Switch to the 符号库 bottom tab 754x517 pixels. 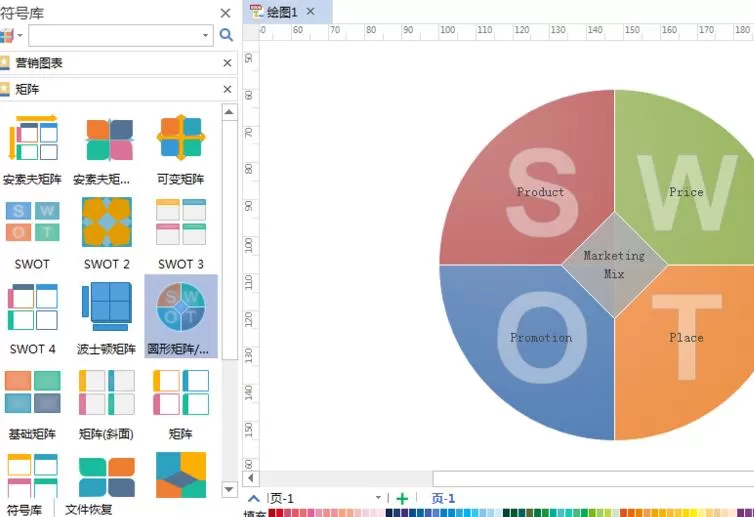tap(25, 510)
